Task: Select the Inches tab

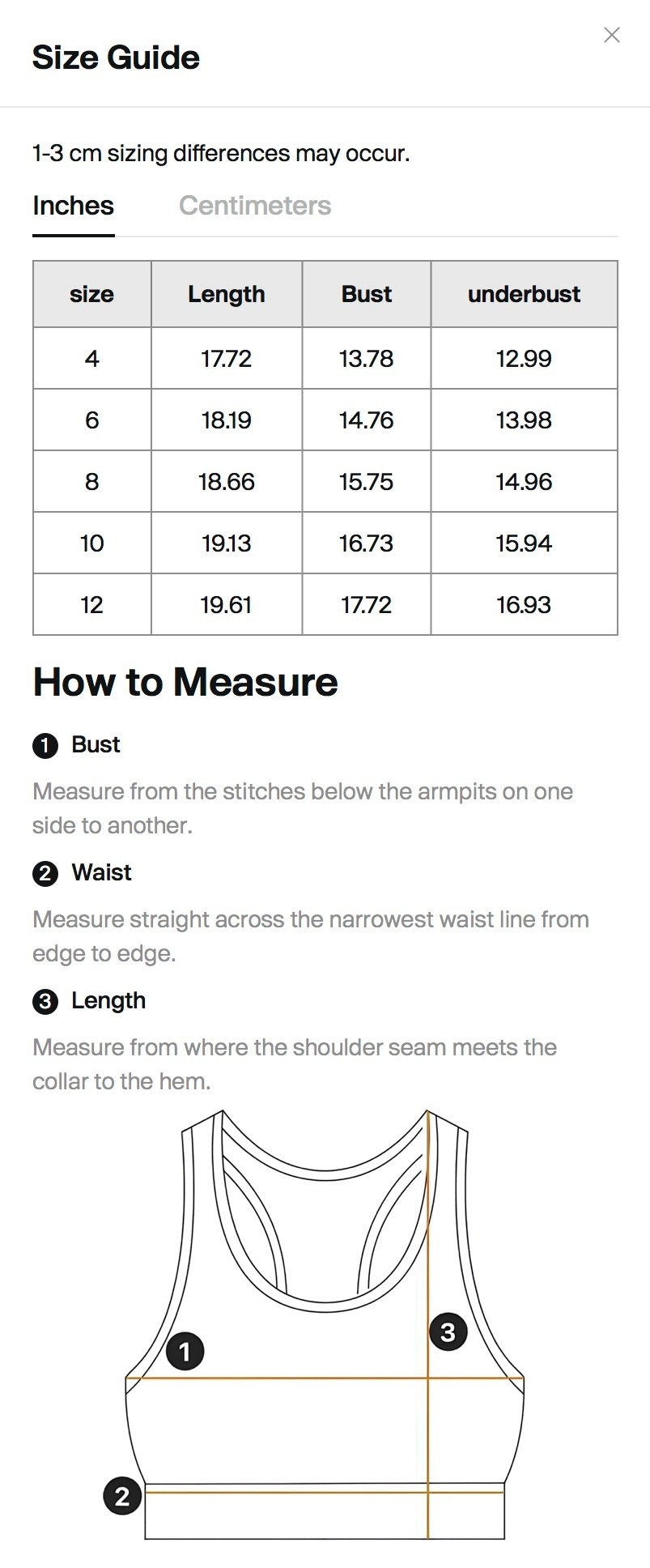Action: [x=74, y=206]
